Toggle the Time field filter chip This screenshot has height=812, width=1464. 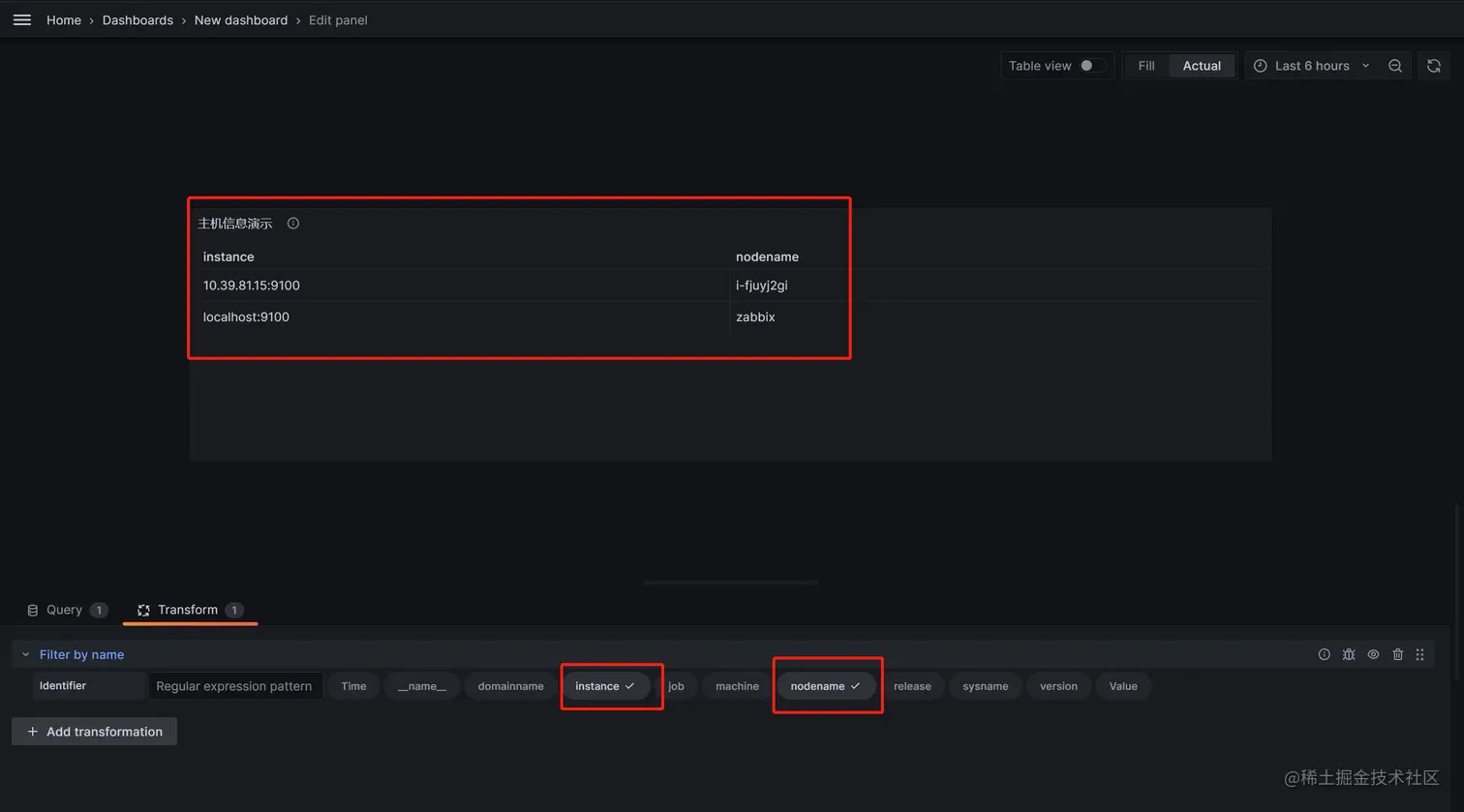[353, 686]
